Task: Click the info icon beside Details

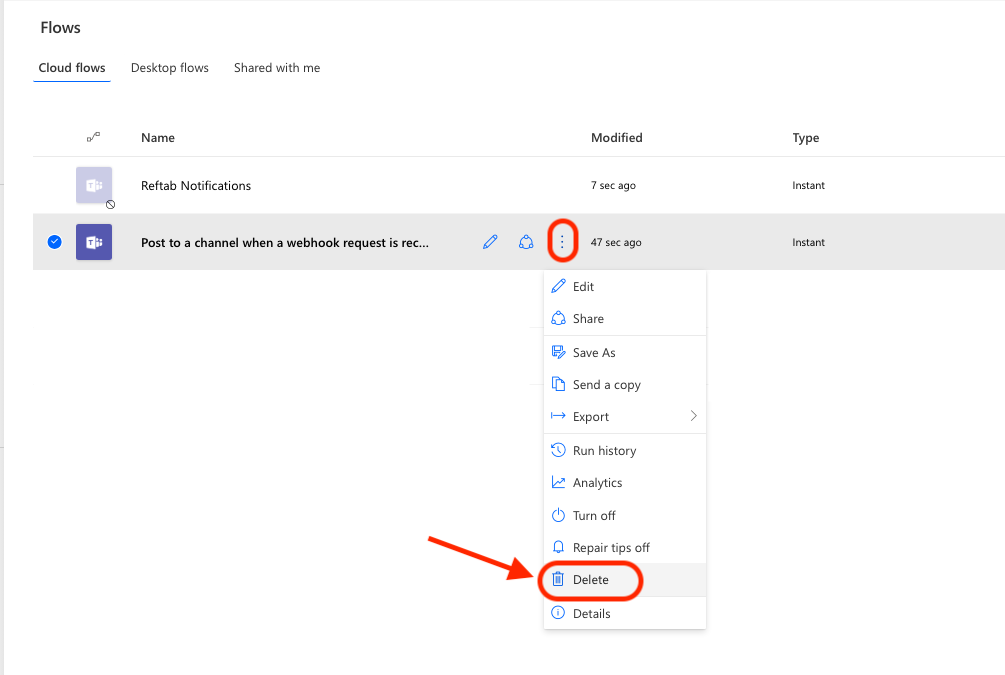Action: [x=559, y=613]
